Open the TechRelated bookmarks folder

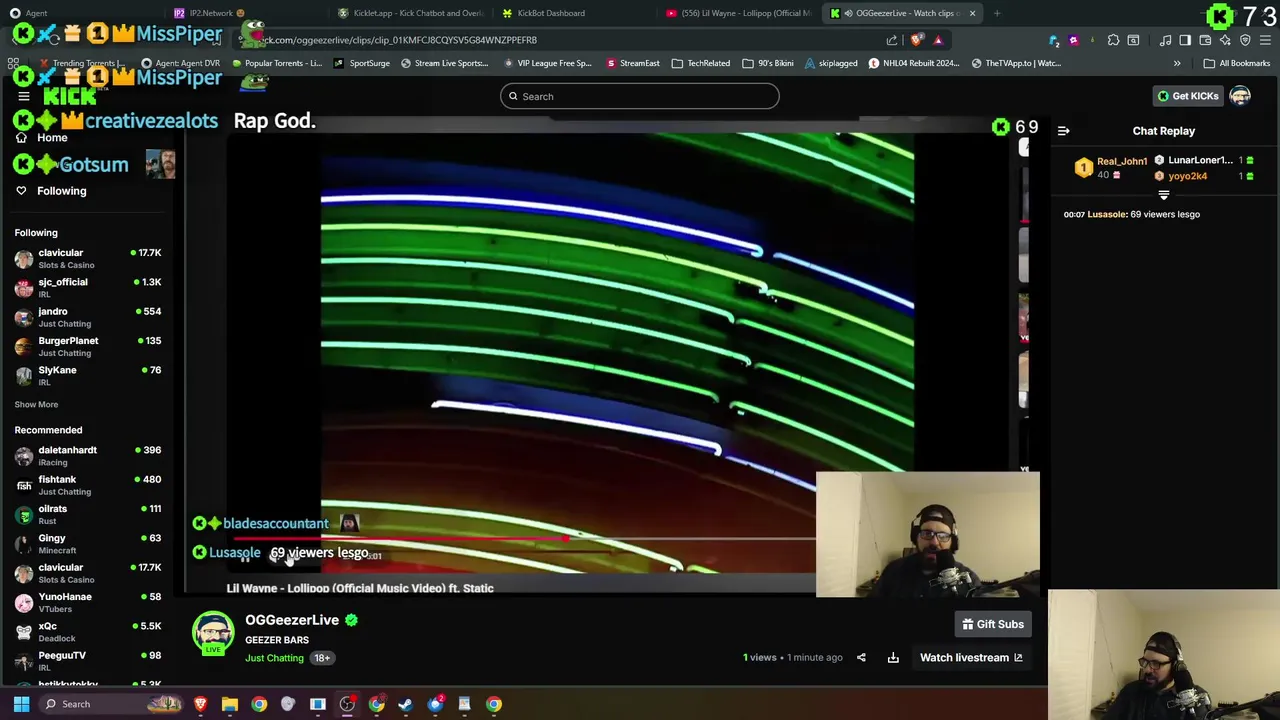(701, 63)
